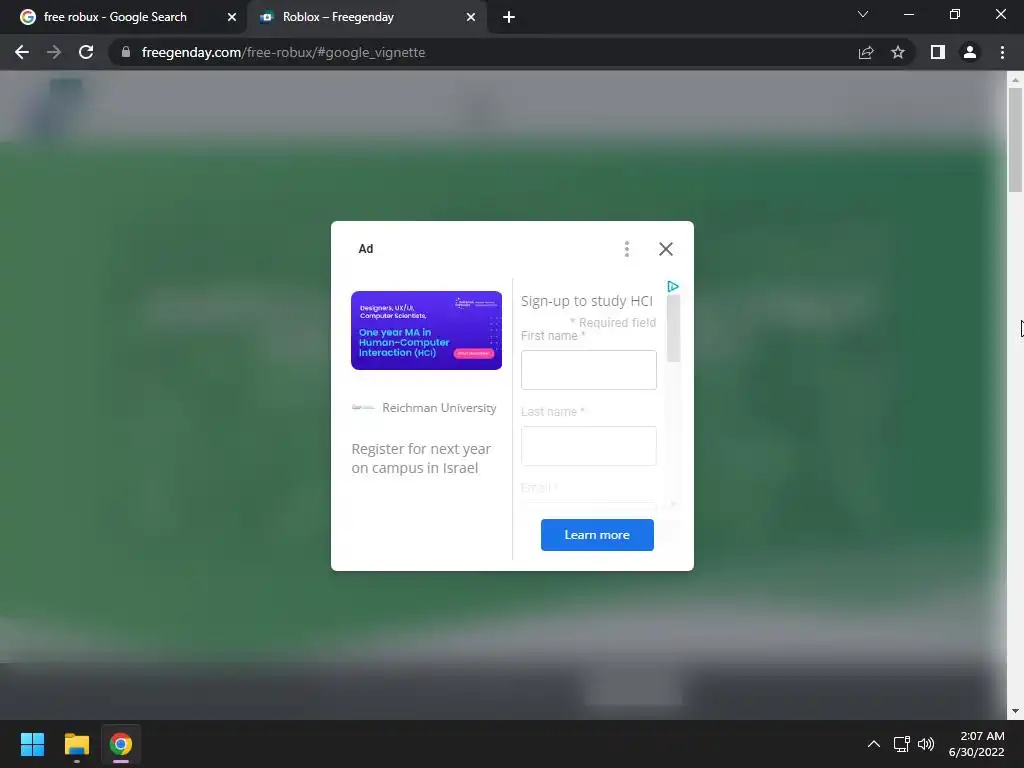
Task: Minimize the Chrome window
Action: (x=908, y=14)
